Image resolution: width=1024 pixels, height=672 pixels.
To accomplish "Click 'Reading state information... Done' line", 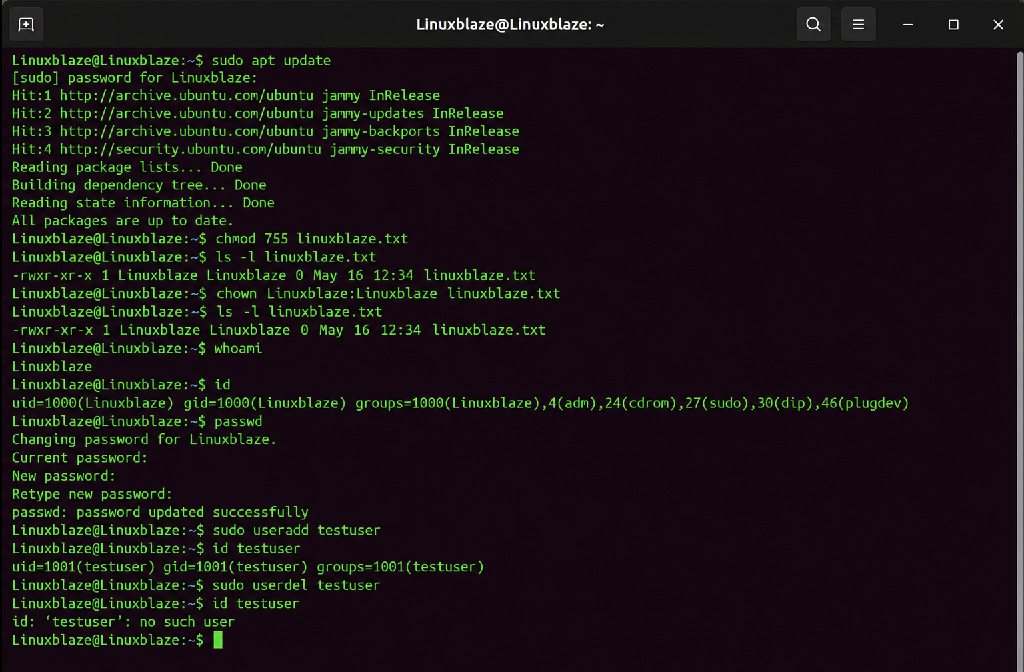I will [x=143, y=203].
